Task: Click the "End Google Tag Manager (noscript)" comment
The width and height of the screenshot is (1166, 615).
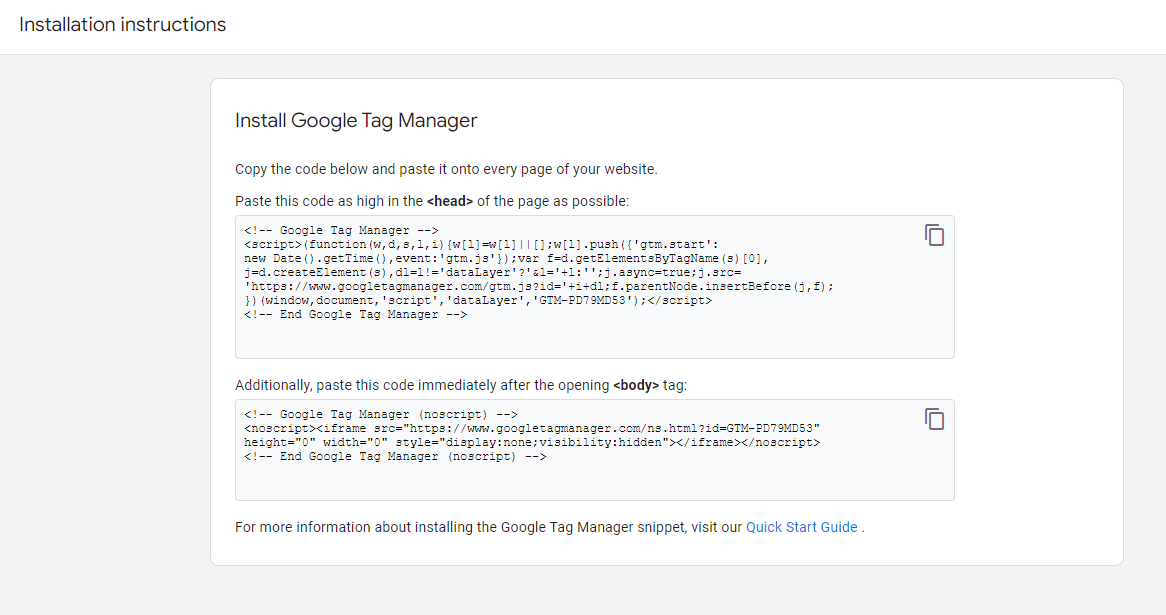Action: tap(395, 456)
